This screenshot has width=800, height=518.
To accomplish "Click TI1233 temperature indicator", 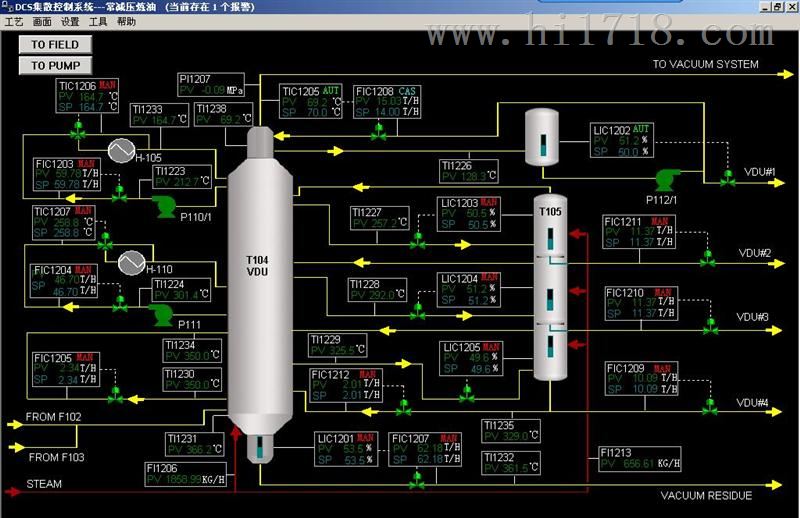I will [x=160, y=115].
